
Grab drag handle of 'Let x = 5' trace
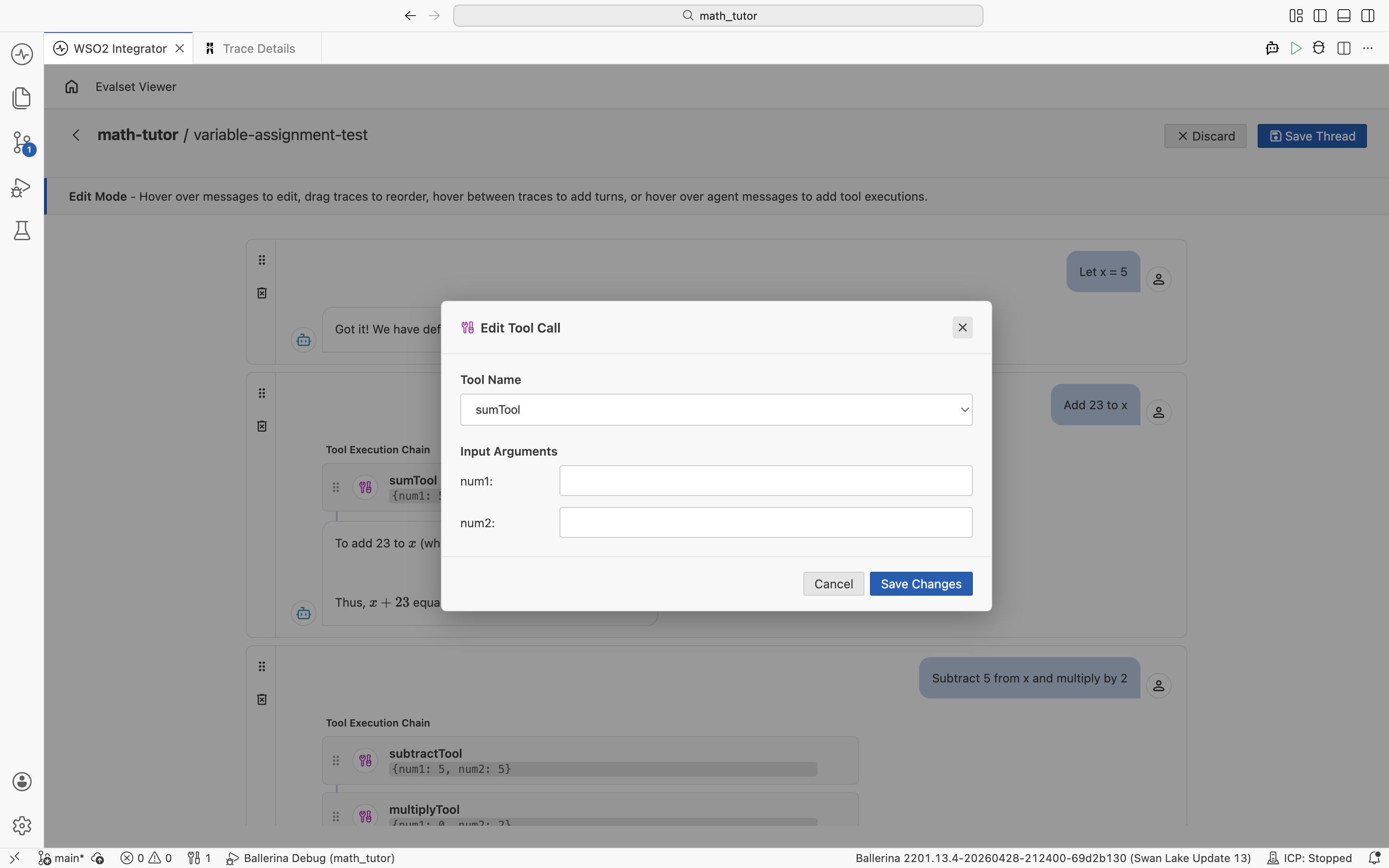tap(262, 260)
